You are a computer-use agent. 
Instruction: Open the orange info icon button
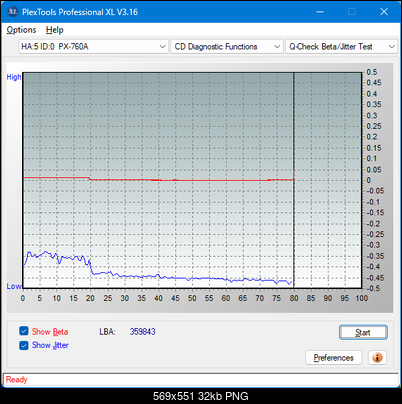(x=377, y=358)
